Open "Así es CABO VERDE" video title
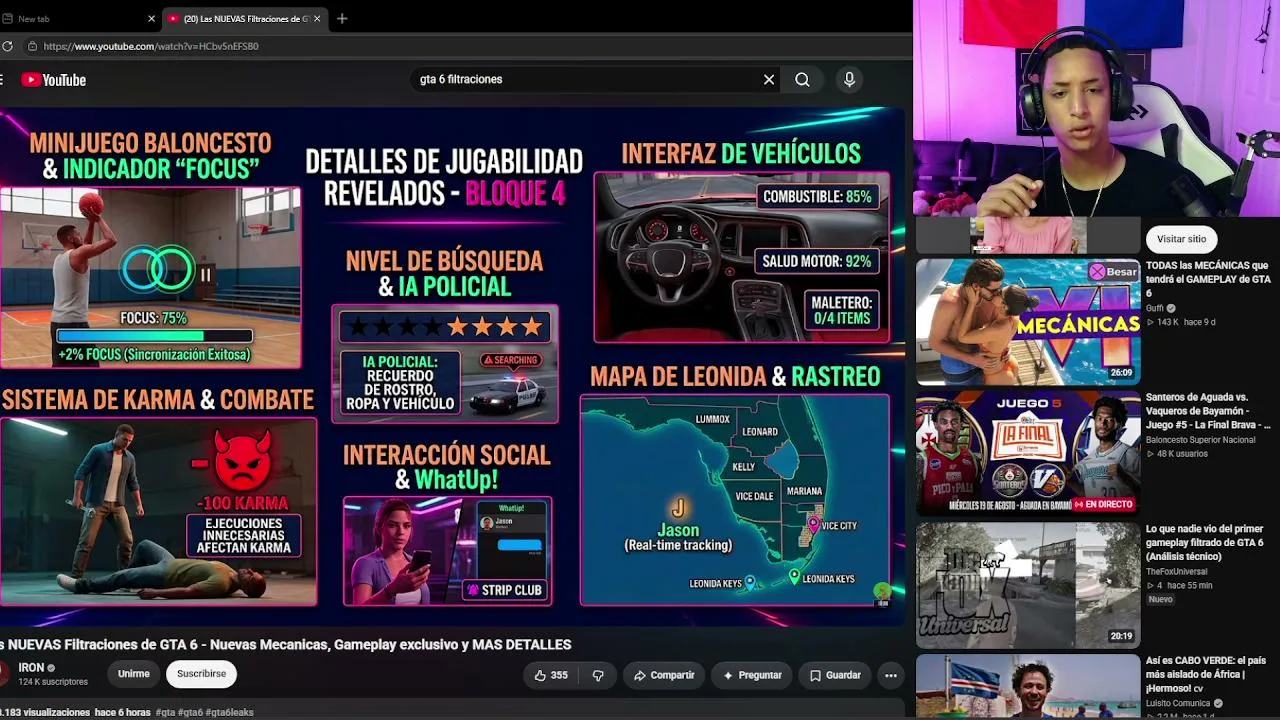The width and height of the screenshot is (1280, 720). click(x=1206, y=675)
